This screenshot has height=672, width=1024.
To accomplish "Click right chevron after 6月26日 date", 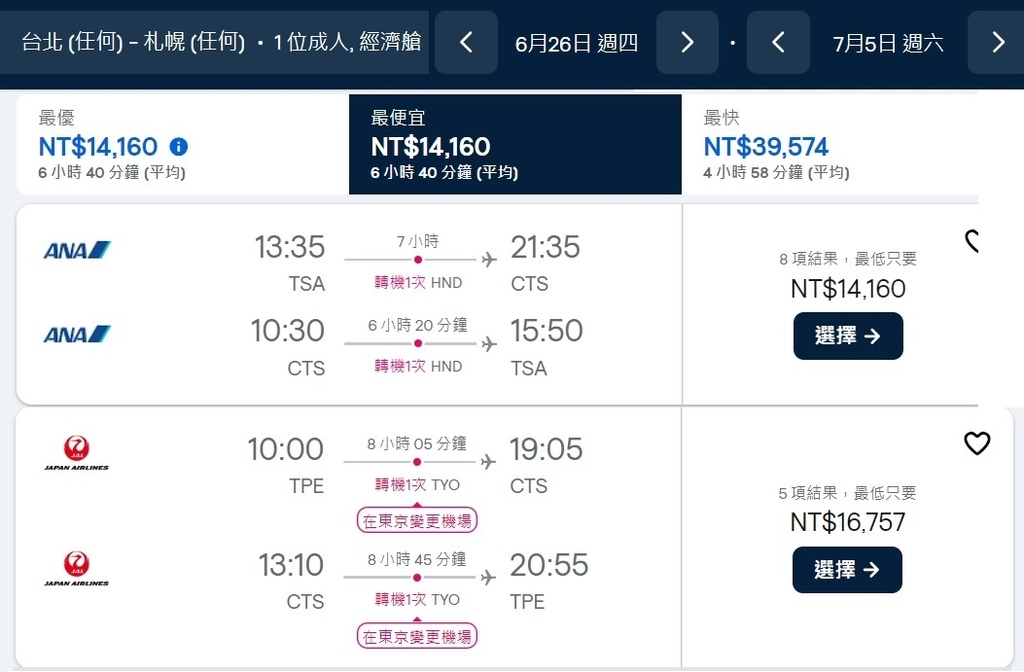I will coord(687,42).
